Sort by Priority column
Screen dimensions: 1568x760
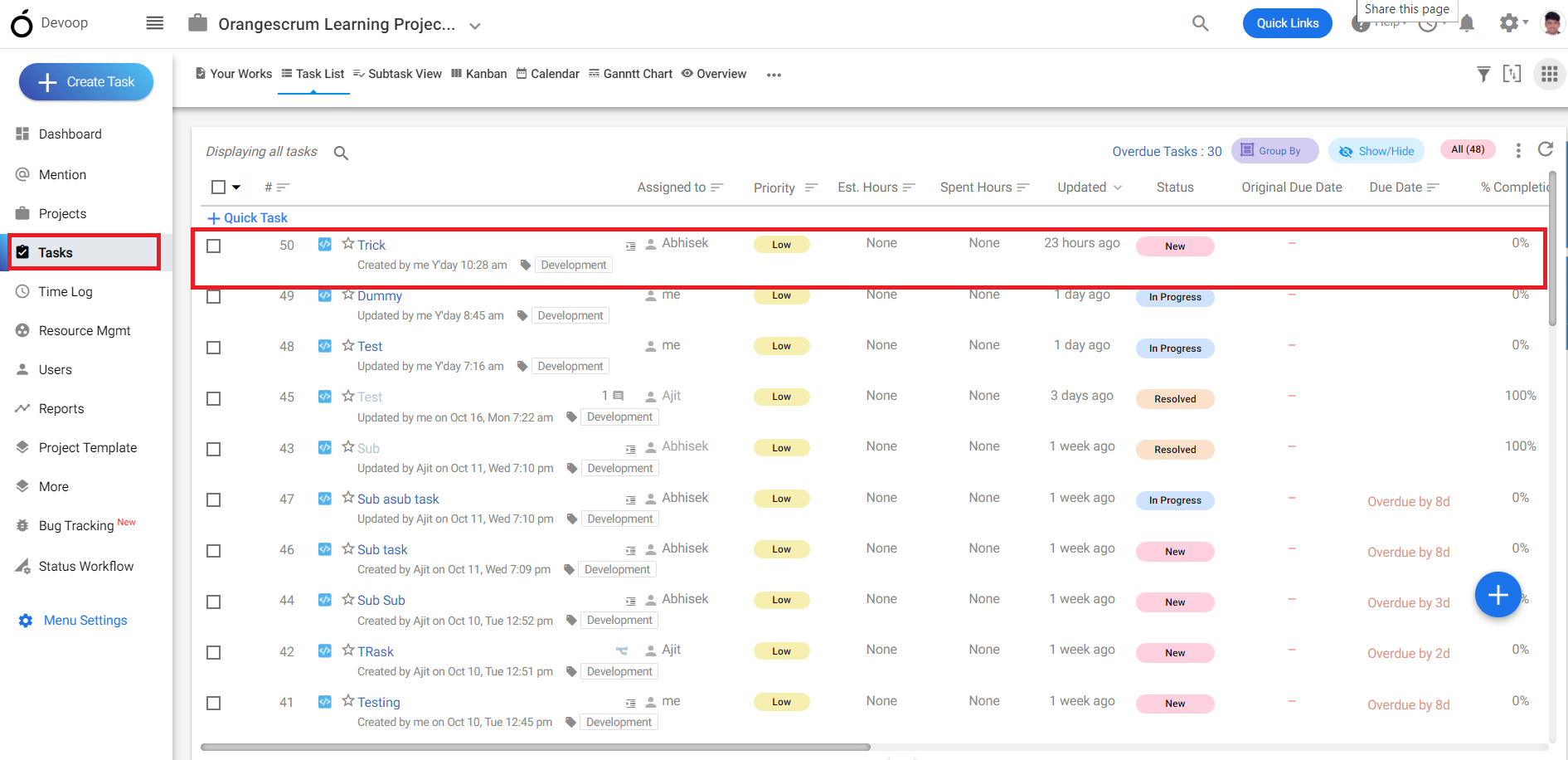785,188
